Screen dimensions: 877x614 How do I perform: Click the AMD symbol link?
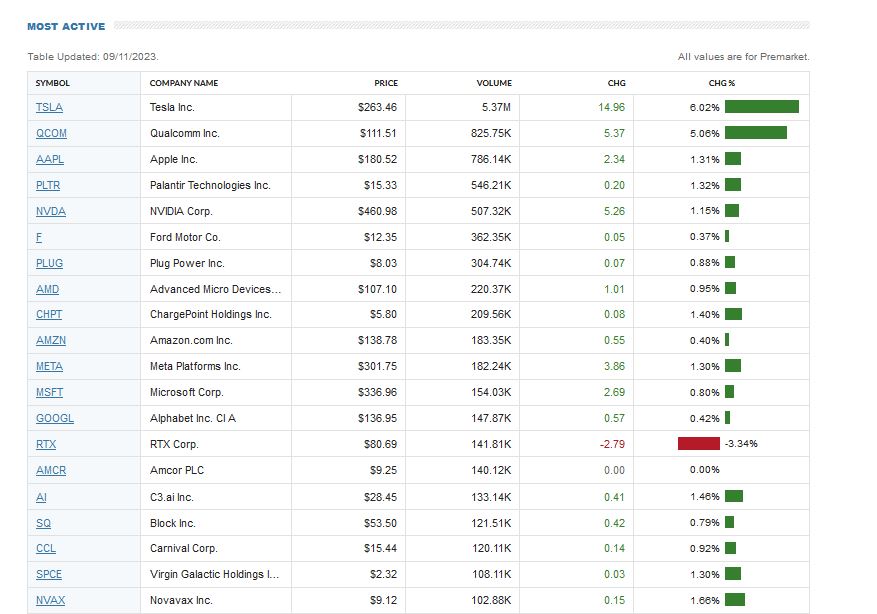pos(47,289)
